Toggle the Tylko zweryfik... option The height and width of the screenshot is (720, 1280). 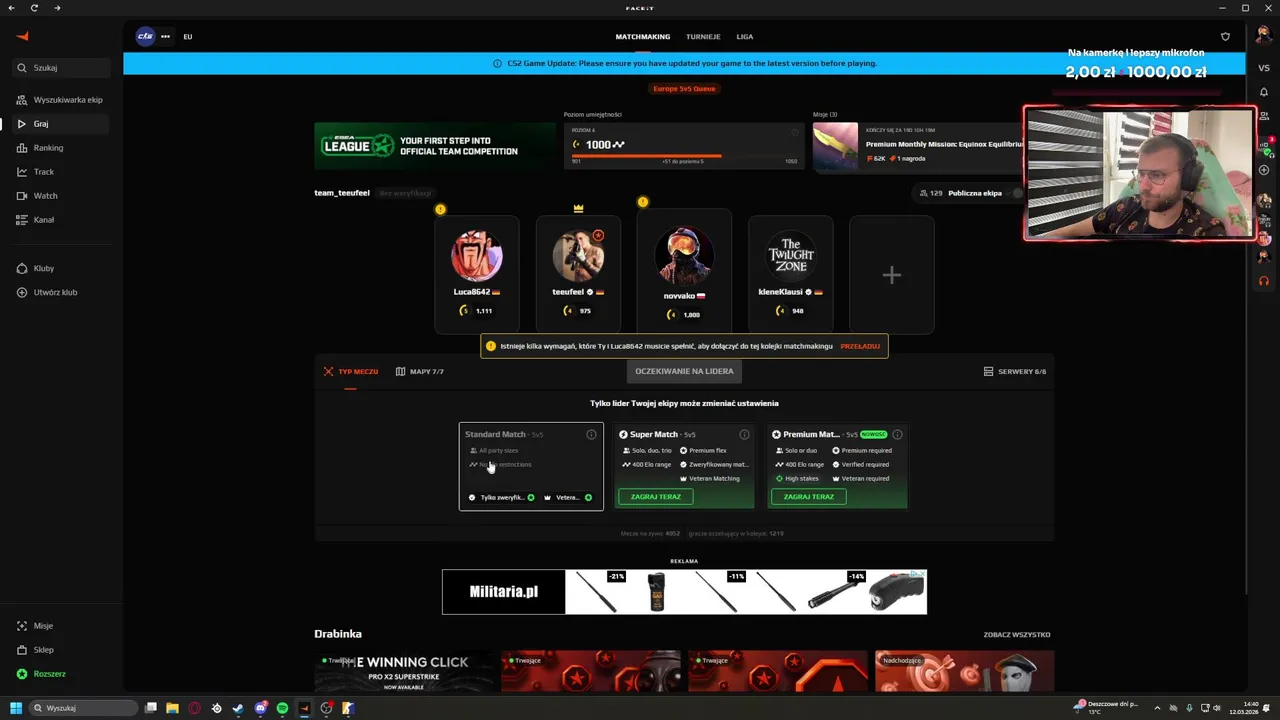tap(502, 498)
